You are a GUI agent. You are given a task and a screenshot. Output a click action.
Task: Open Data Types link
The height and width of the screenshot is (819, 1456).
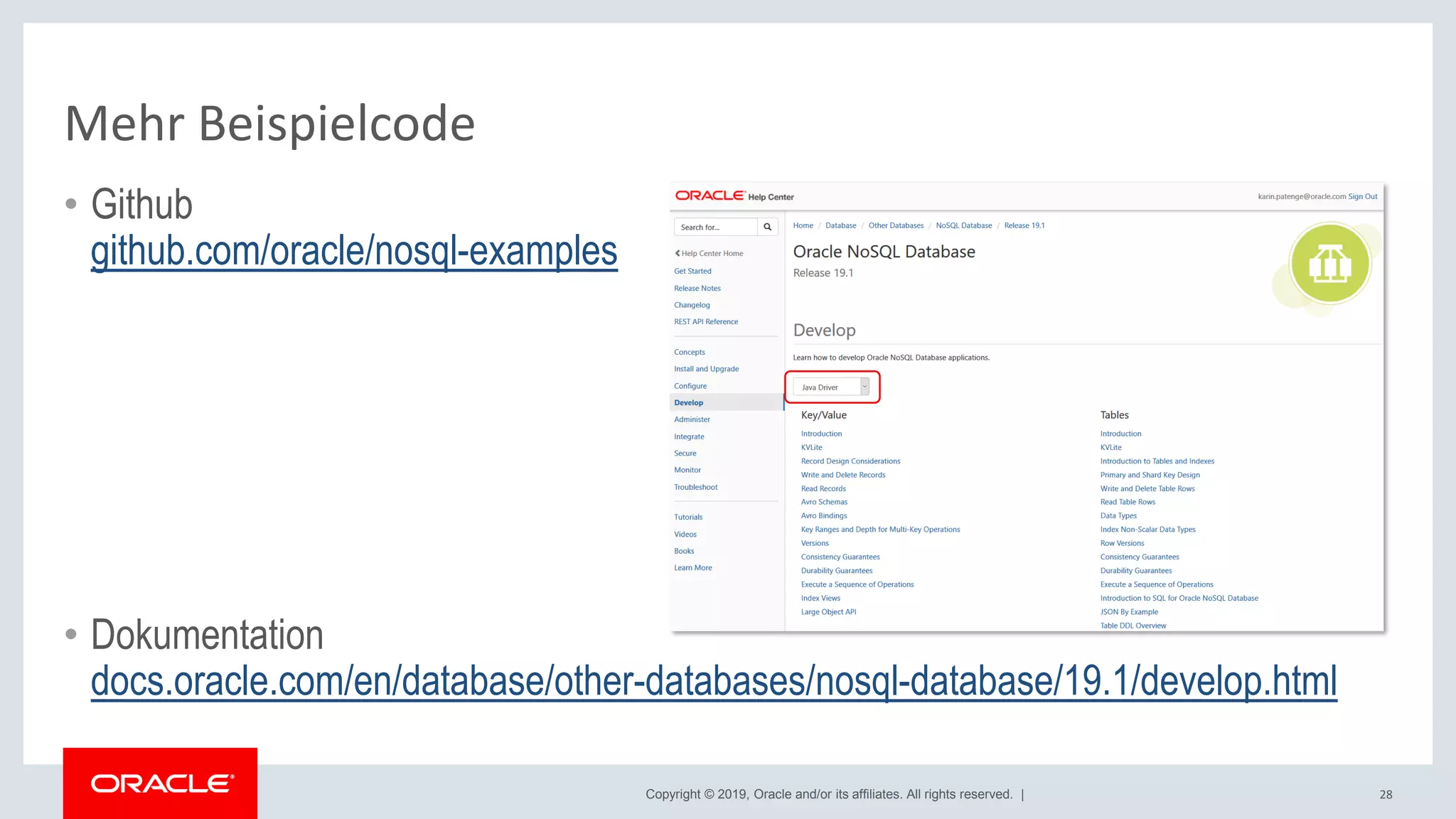point(1118,515)
